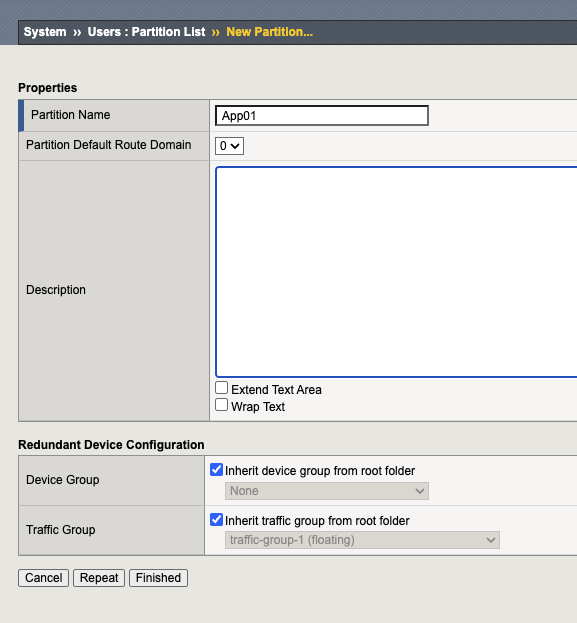Focus the Partition Name field containing App01
577x623 pixels.
pyautogui.click(x=321, y=116)
